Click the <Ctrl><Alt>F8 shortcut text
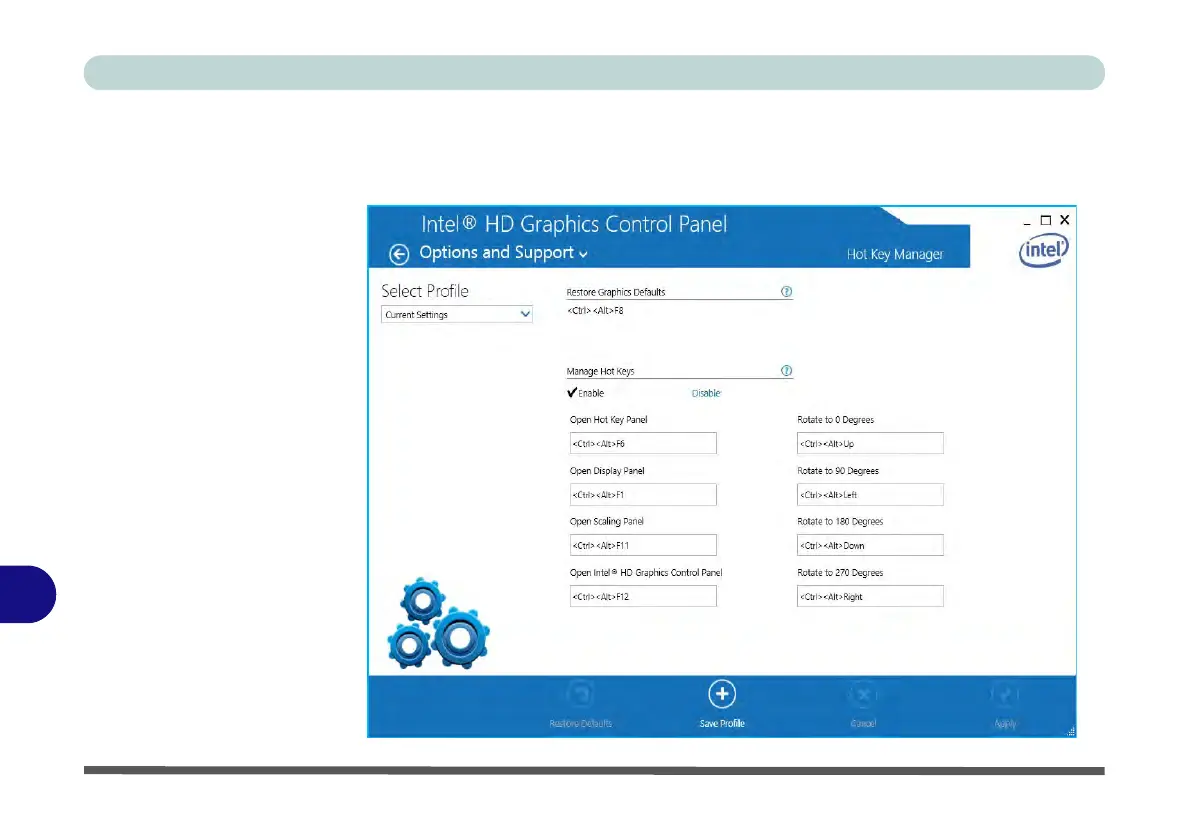1190x838 pixels. (595, 310)
